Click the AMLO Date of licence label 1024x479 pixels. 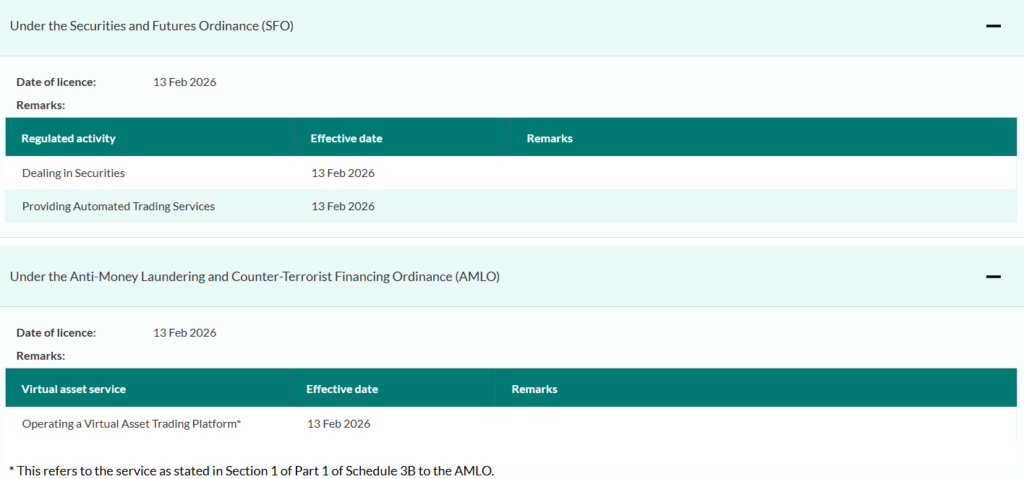tap(56, 333)
